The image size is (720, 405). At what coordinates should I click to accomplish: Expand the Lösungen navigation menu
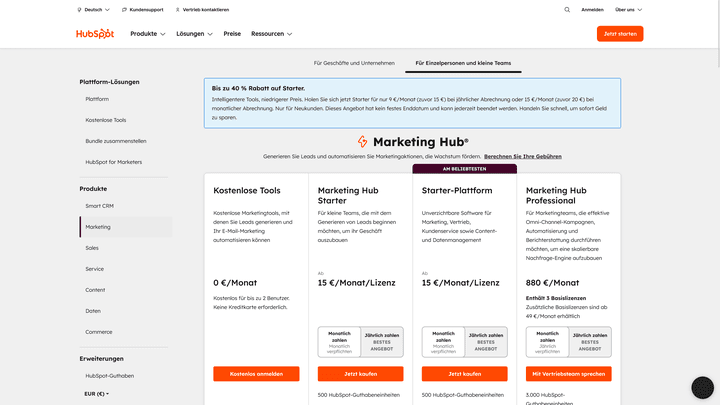194,34
